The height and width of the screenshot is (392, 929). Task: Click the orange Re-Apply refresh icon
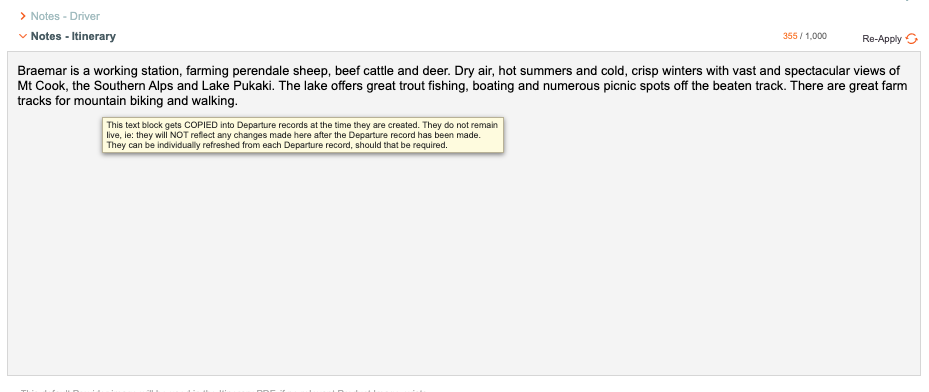(912, 39)
